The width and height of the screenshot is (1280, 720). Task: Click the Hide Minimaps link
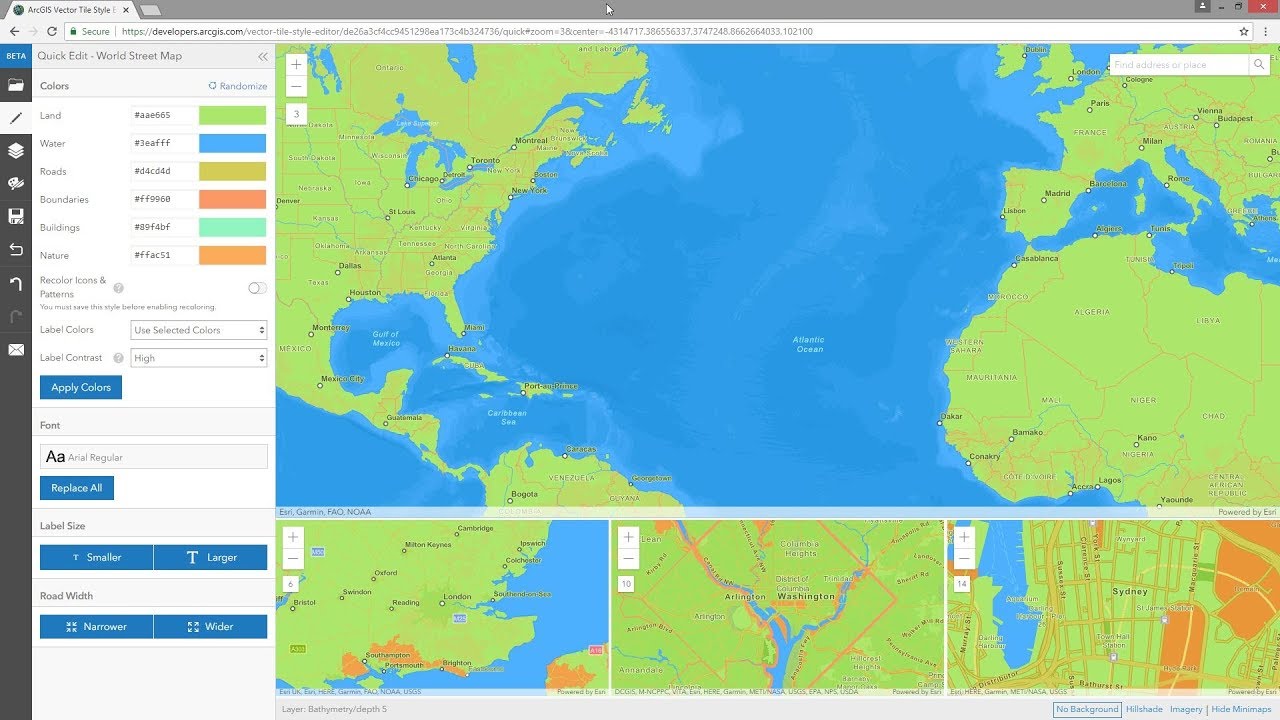point(1241,709)
